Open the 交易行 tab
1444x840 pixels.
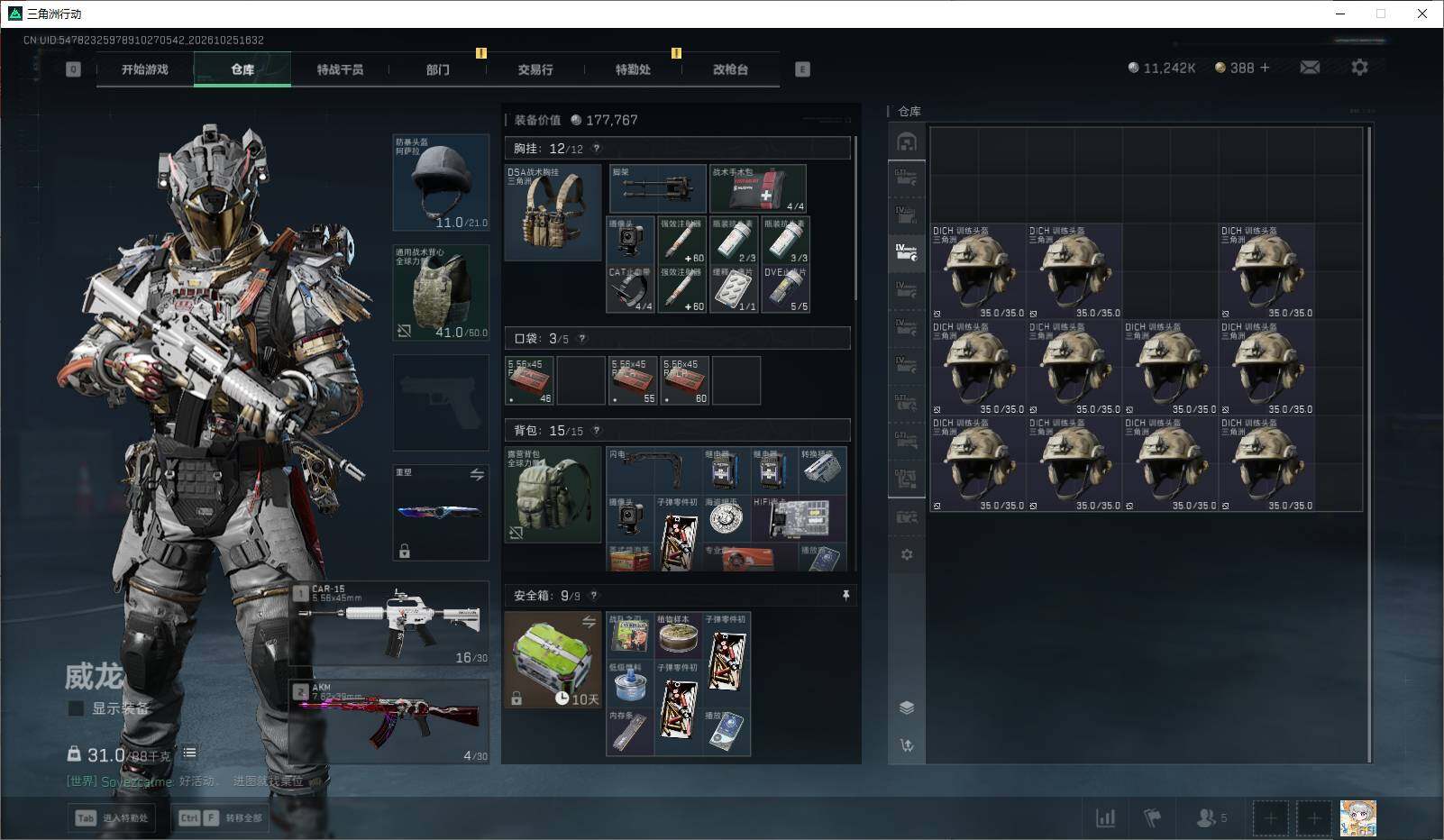535,69
